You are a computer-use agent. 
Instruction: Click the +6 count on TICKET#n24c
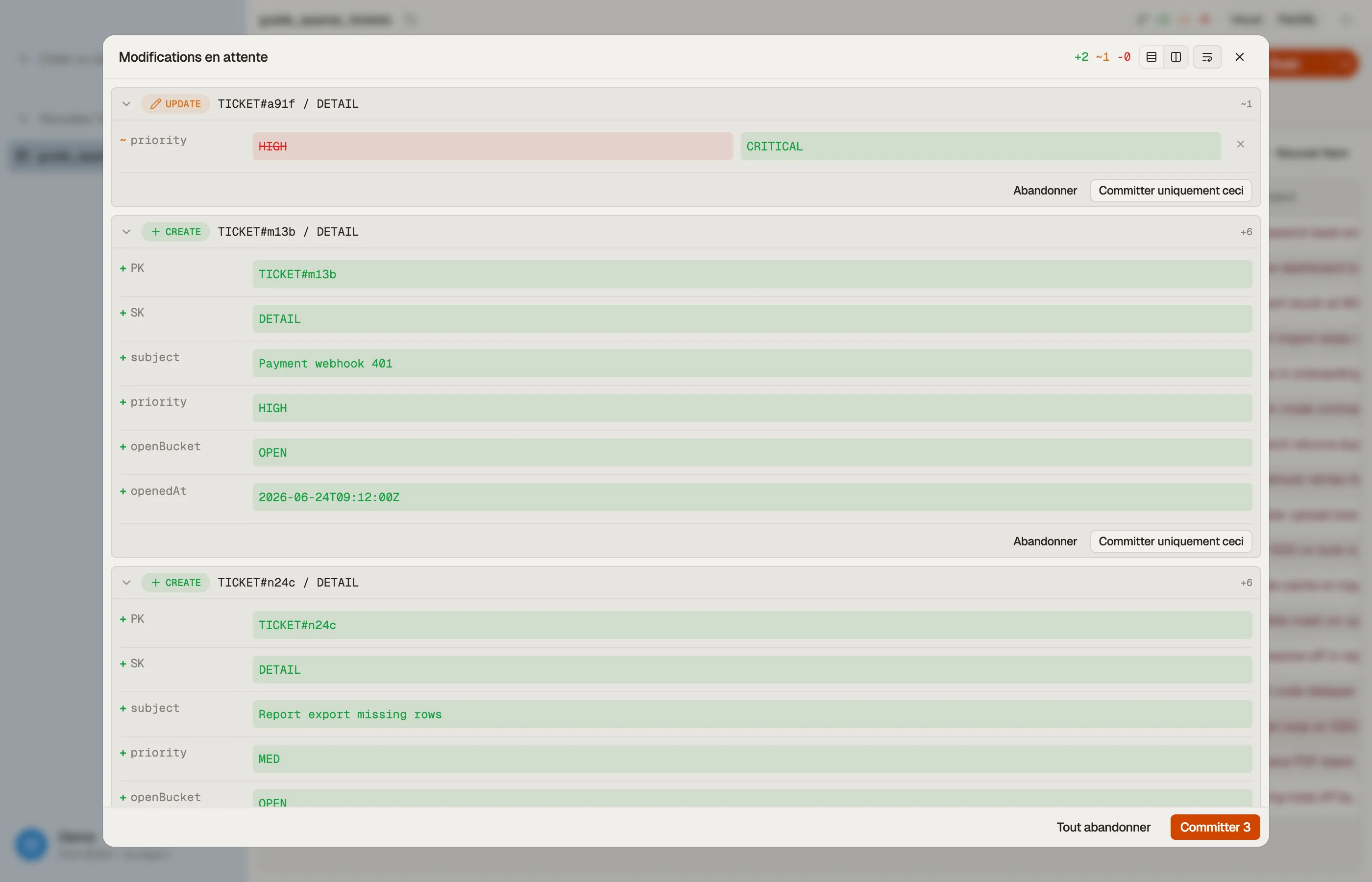(x=1246, y=583)
